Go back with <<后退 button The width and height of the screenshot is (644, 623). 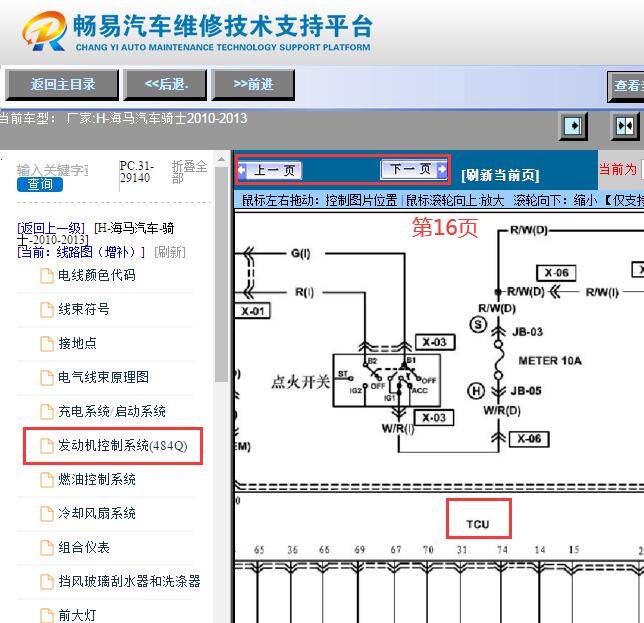click(x=165, y=85)
